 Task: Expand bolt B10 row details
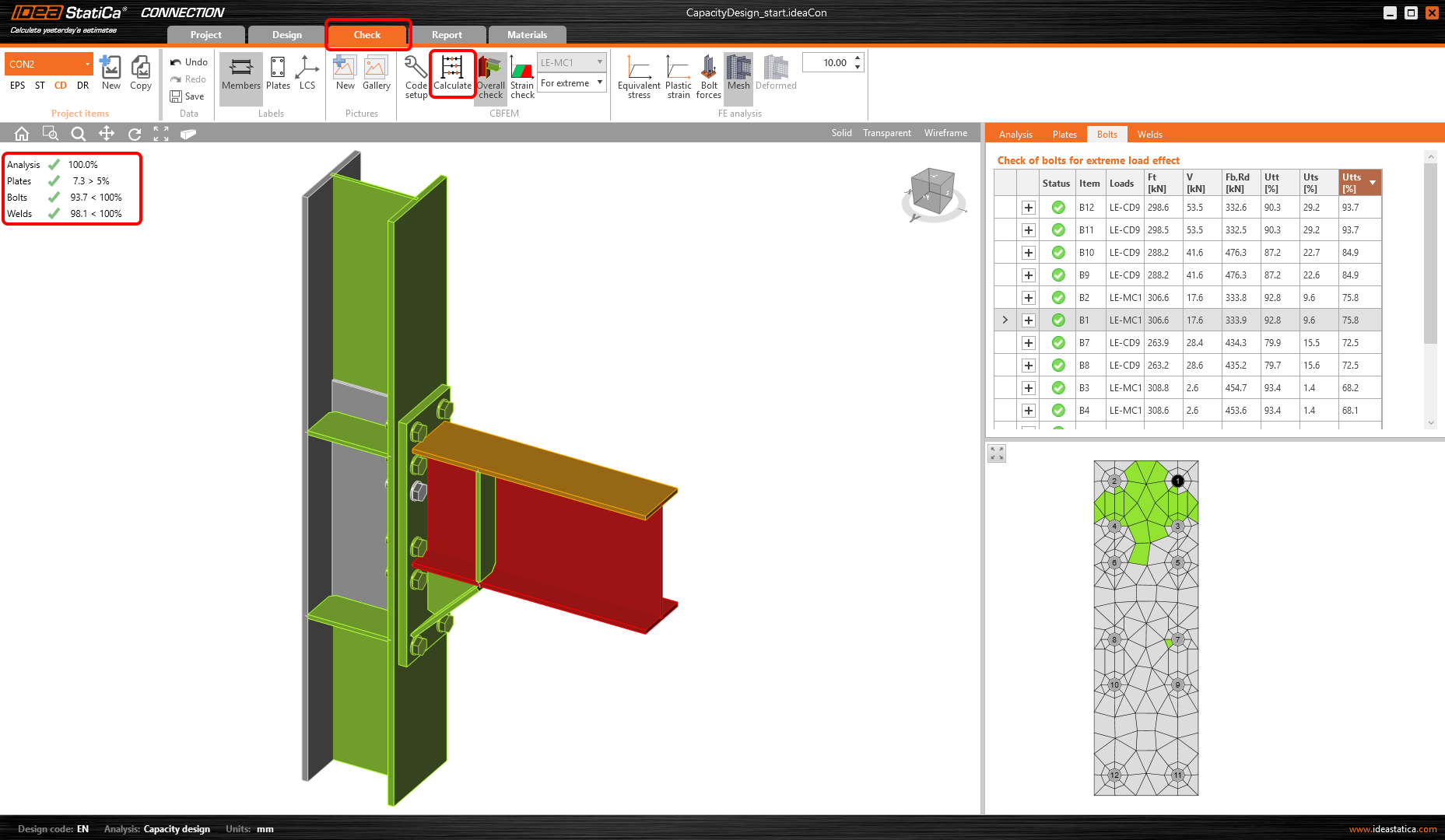1029,253
